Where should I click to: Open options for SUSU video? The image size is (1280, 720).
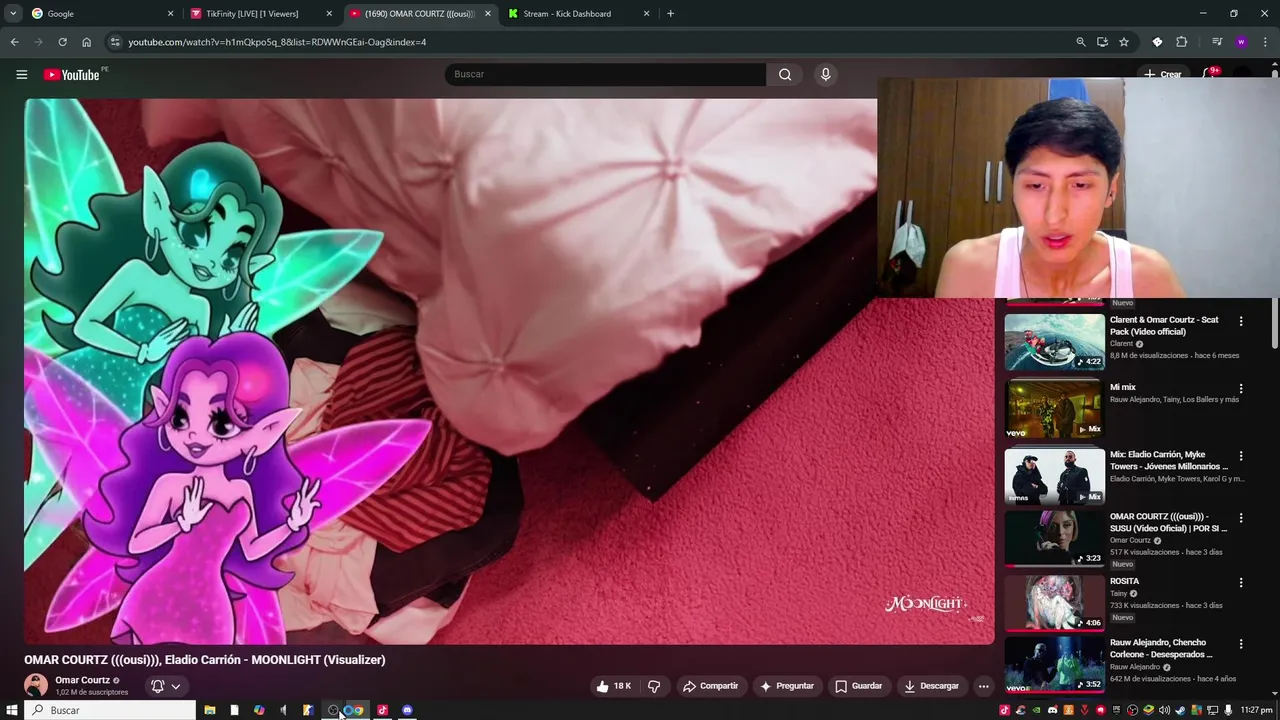coord(1241,518)
